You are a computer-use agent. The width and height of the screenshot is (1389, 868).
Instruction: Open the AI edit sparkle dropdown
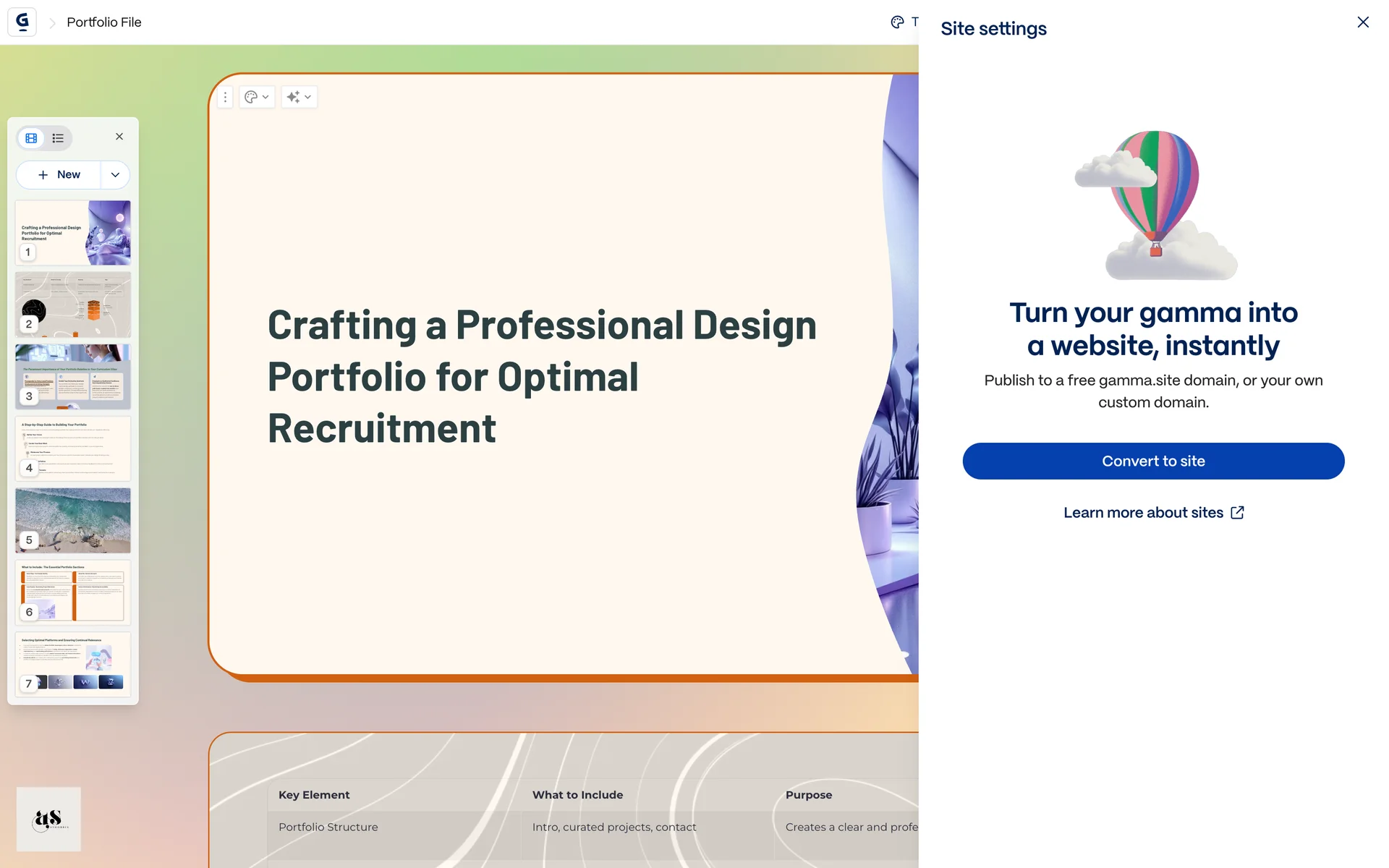pyautogui.click(x=299, y=97)
